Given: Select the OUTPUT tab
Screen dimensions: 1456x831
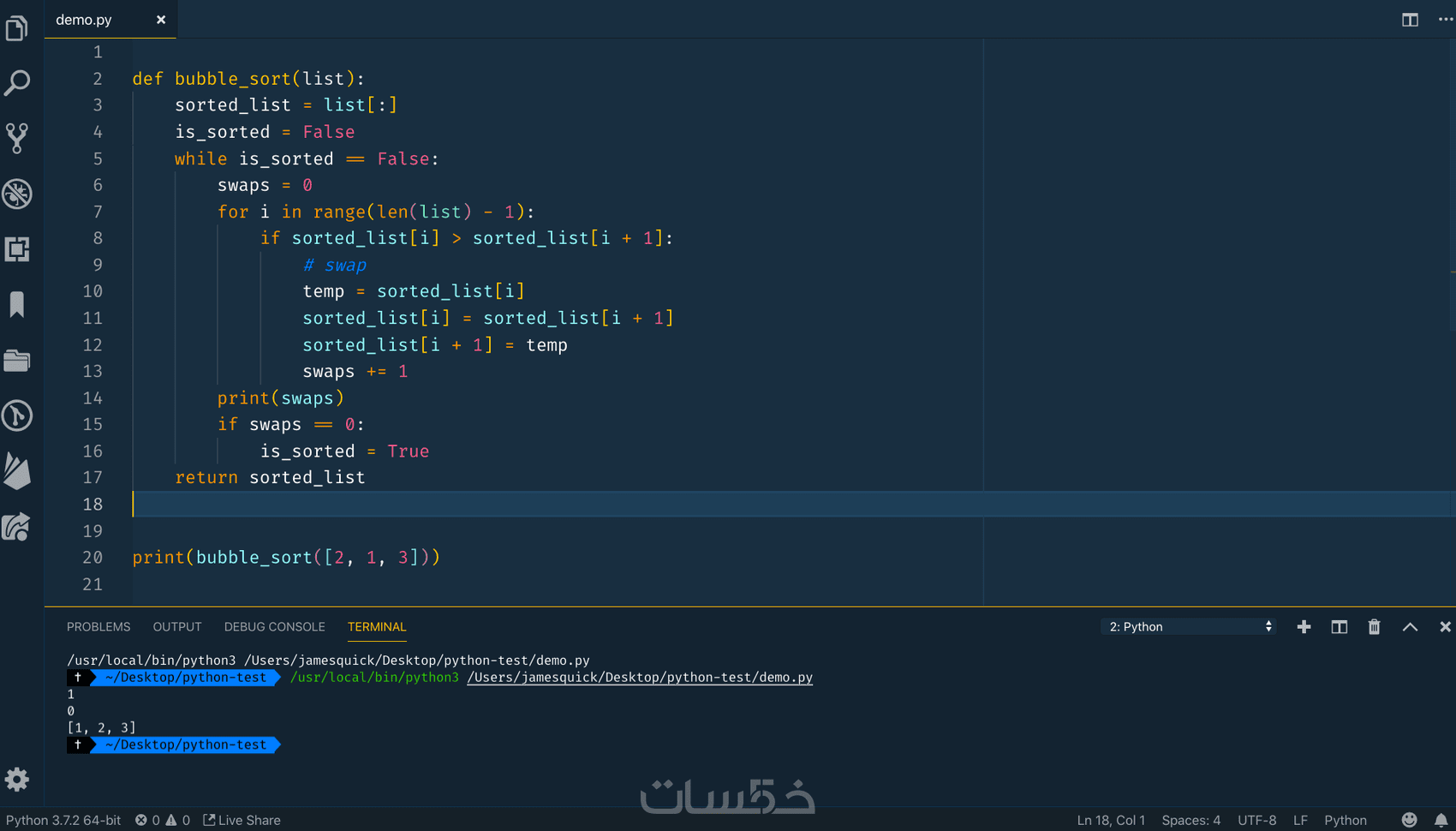Looking at the screenshot, I should [x=176, y=626].
